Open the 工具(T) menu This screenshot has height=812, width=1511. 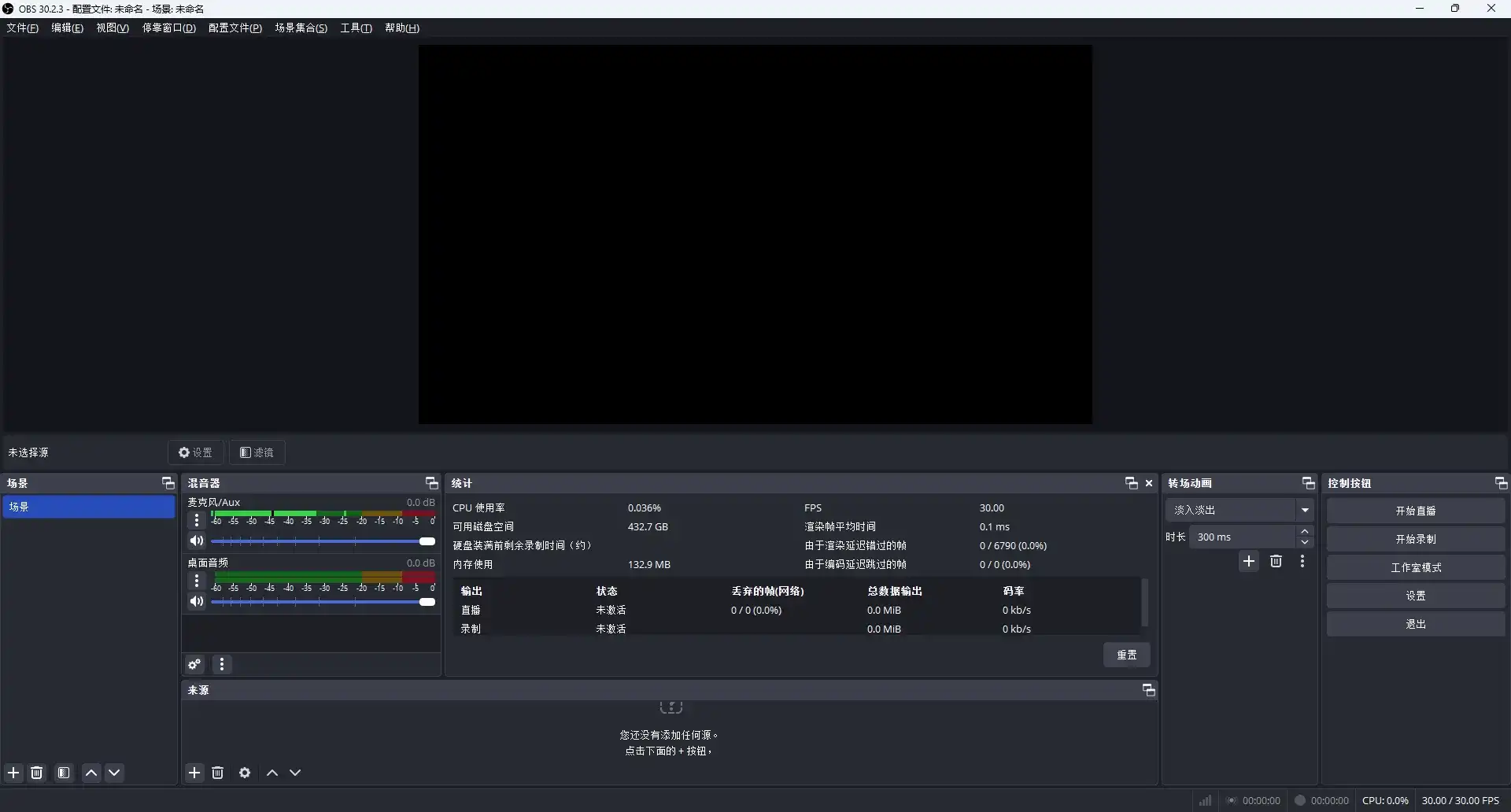356,28
